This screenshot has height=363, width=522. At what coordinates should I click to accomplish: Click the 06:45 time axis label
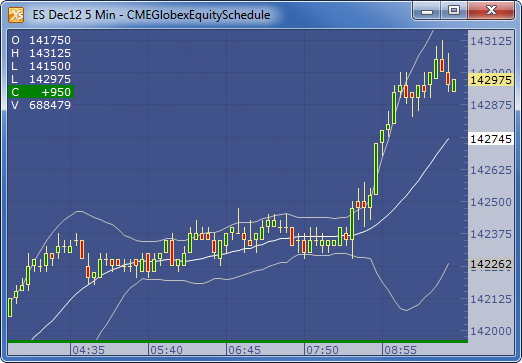244,350
